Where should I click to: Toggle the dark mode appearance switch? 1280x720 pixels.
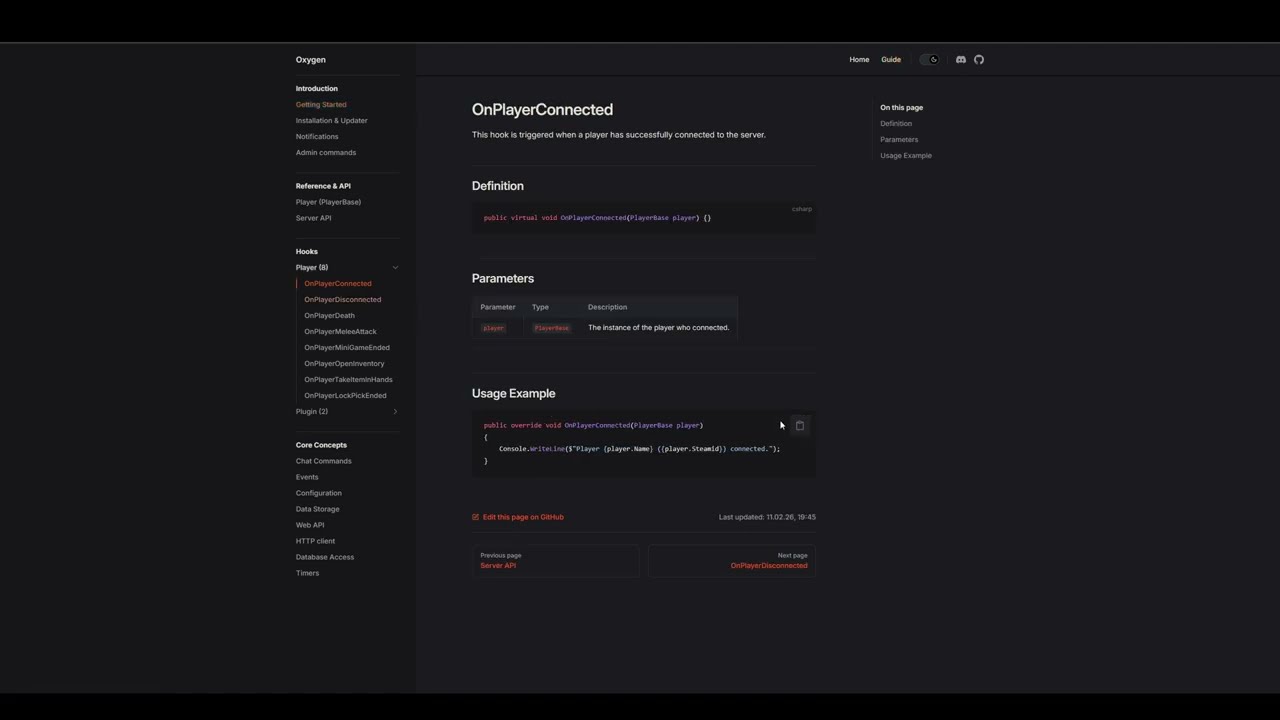[930, 60]
